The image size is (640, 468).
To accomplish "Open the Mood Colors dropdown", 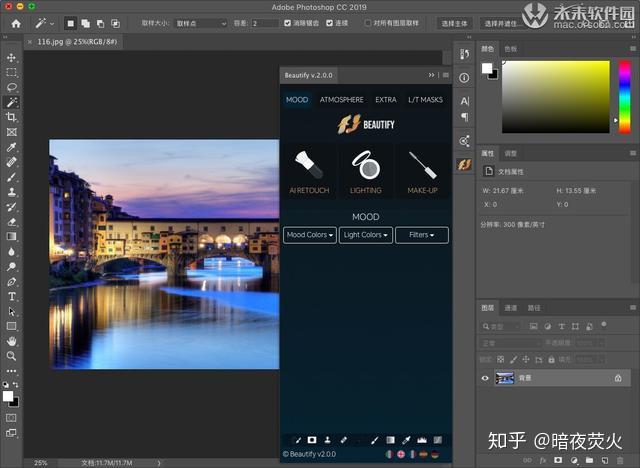I will tap(310, 235).
